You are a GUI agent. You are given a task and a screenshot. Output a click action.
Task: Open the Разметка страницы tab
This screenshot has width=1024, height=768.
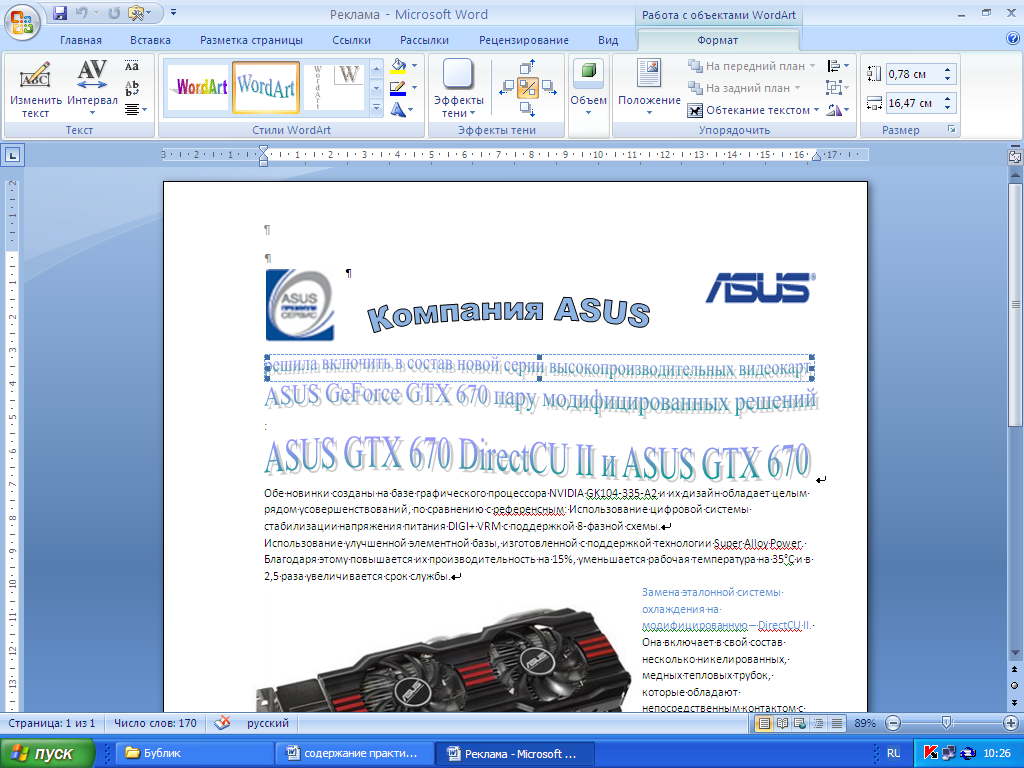tap(251, 40)
